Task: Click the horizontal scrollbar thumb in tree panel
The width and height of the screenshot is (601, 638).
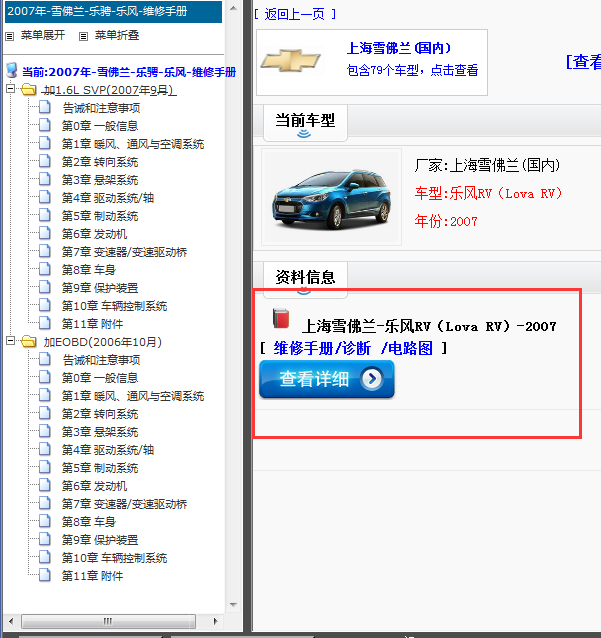Action: click(x=108, y=621)
